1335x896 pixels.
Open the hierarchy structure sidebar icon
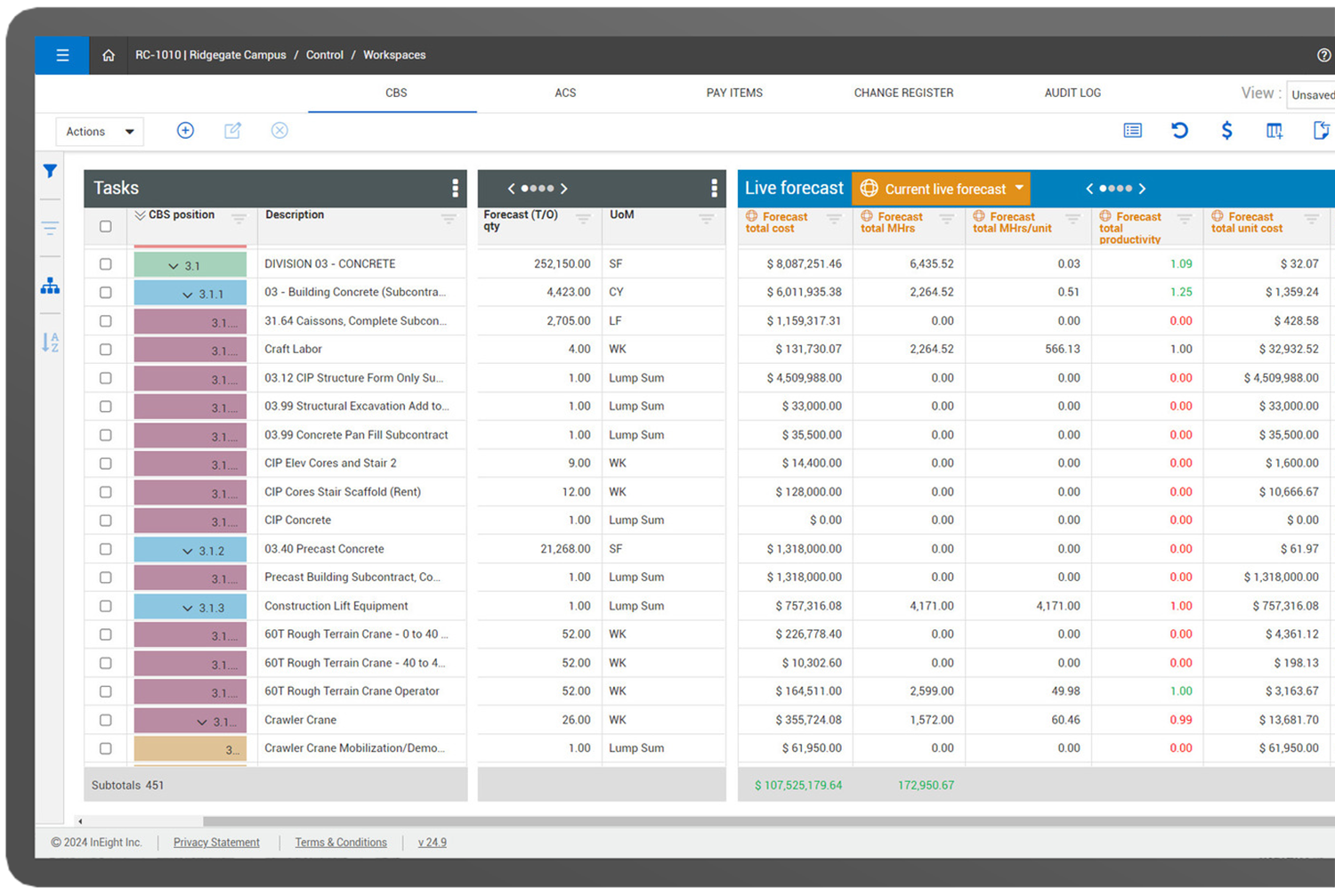coord(51,286)
